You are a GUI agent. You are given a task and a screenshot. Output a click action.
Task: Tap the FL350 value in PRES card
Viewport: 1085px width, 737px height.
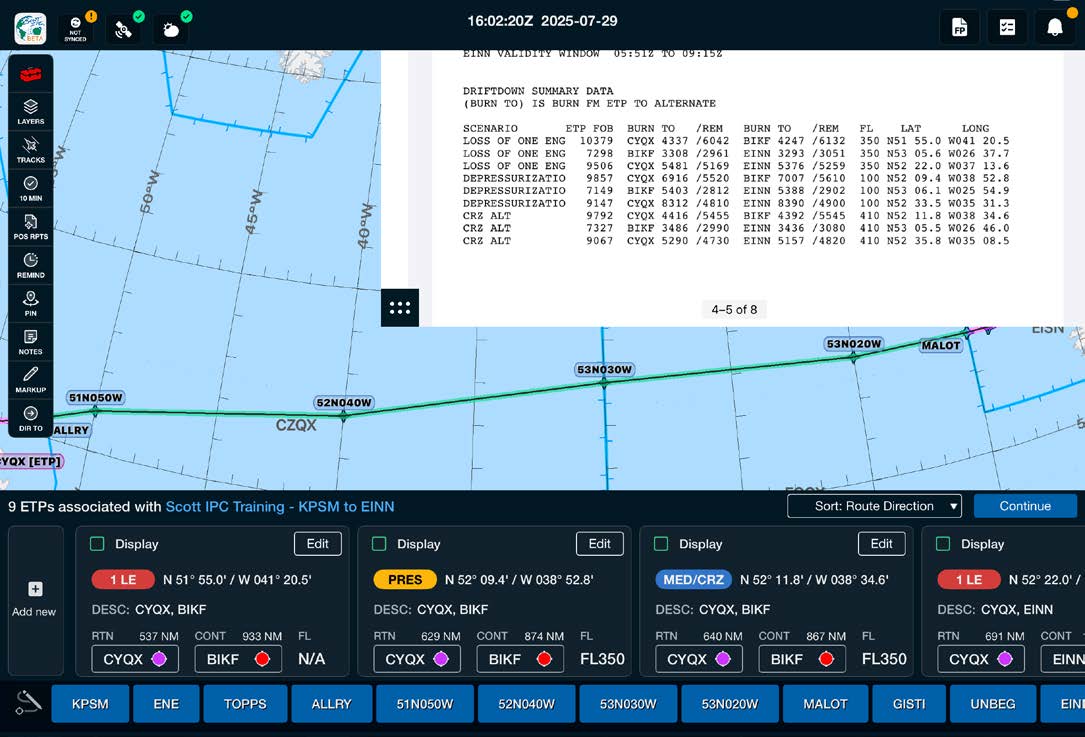[x=602, y=659]
